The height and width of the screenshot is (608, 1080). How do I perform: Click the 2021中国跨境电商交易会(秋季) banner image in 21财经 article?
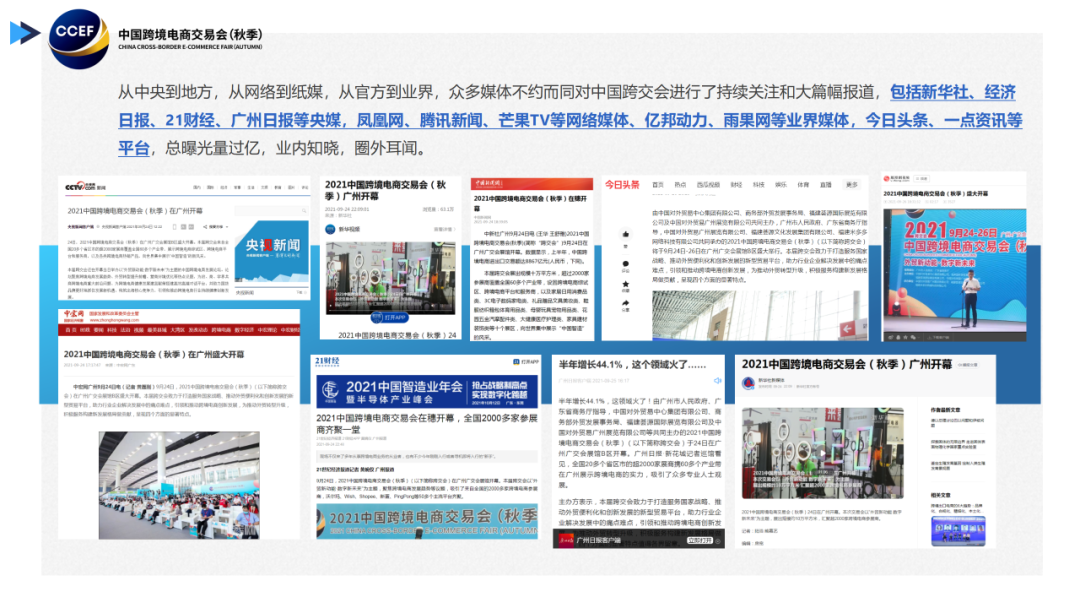click(x=426, y=521)
